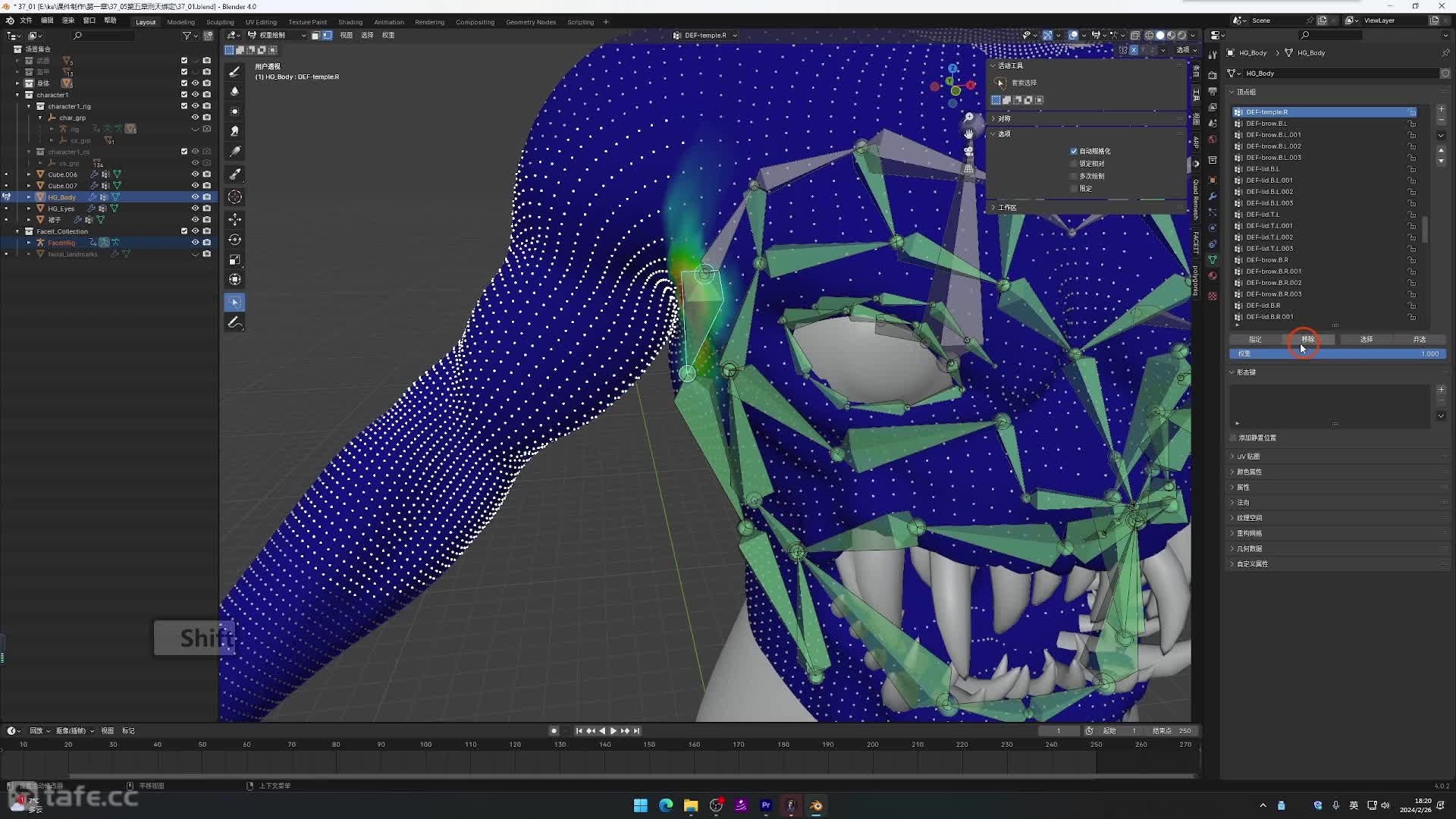Screen dimensions: 1456x819
Task: Open the outliner filter dropdown
Action: pos(190,36)
